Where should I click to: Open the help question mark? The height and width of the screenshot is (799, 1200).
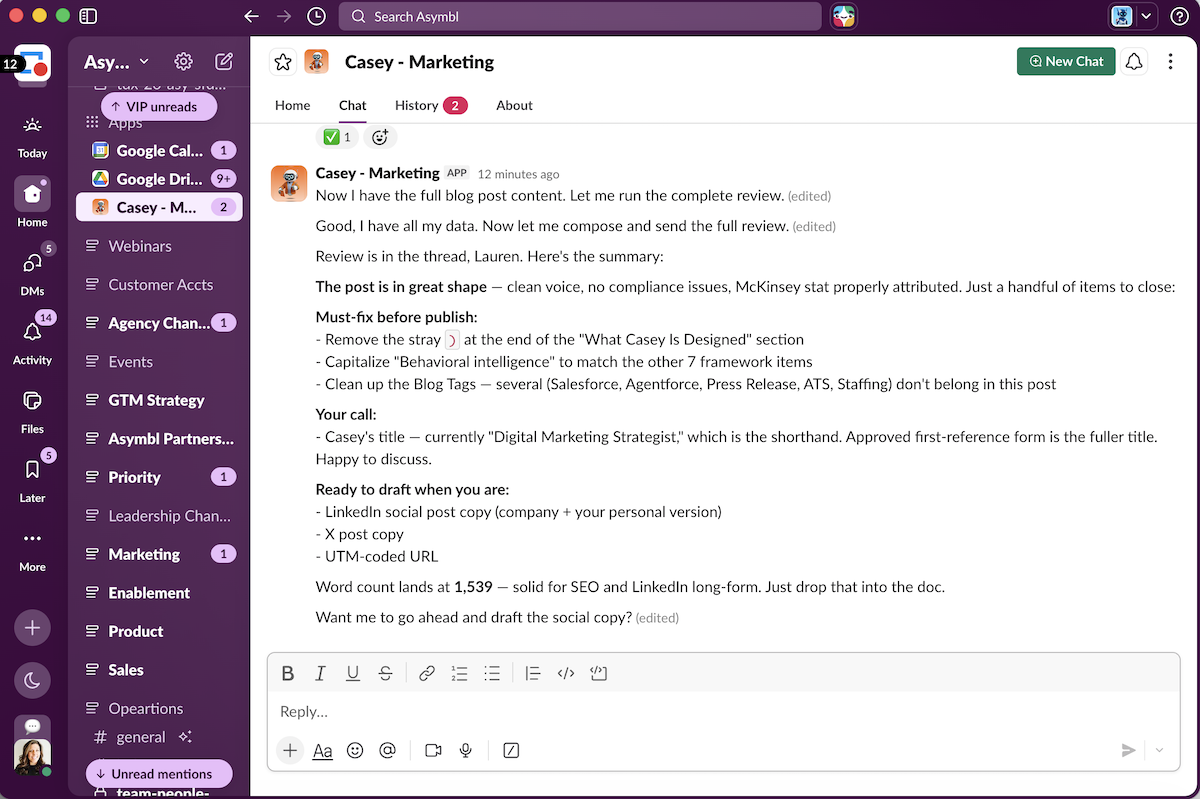click(x=1179, y=16)
